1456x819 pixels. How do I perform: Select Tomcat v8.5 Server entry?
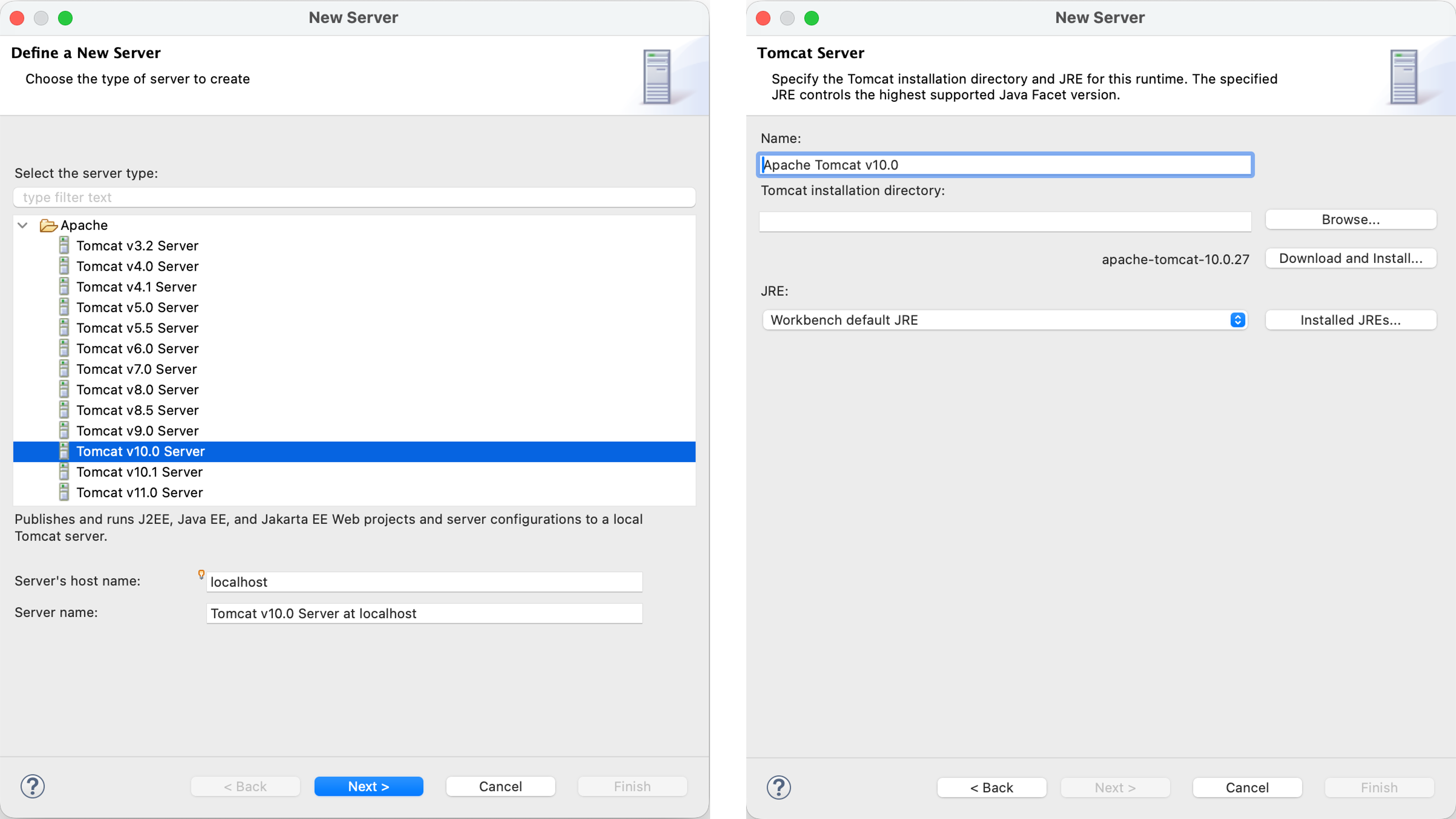pyautogui.click(x=137, y=410)
